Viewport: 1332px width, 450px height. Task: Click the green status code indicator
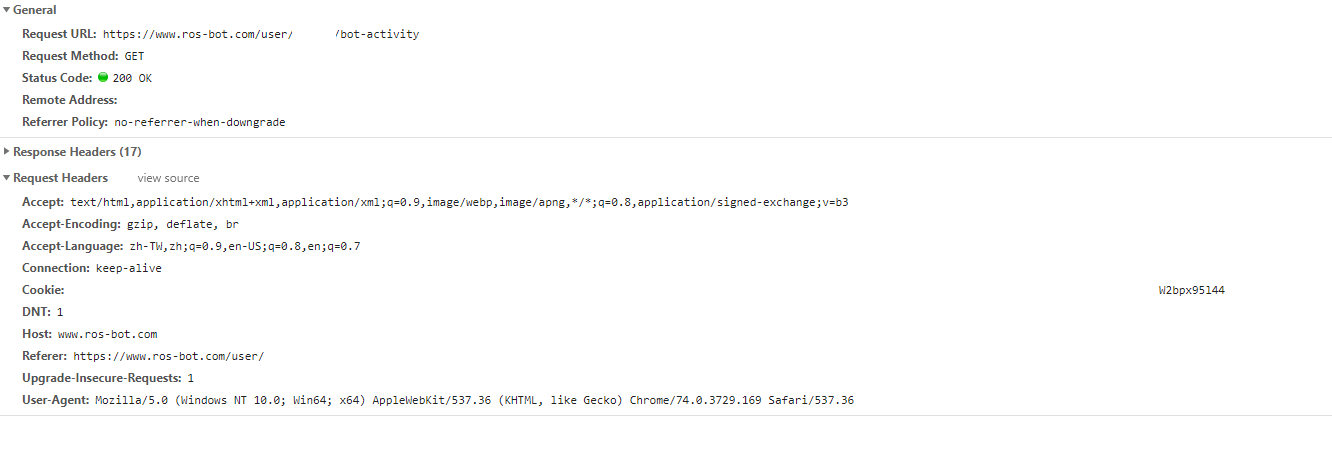[x=103, y=77]
